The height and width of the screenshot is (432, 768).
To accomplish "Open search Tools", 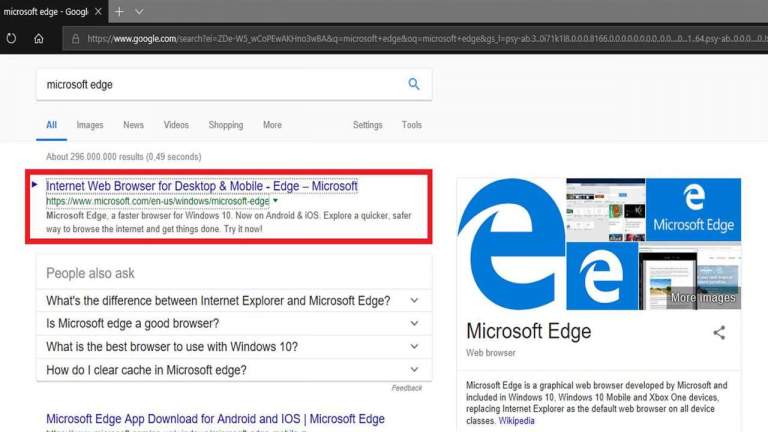I will click(x=411, y=125).
